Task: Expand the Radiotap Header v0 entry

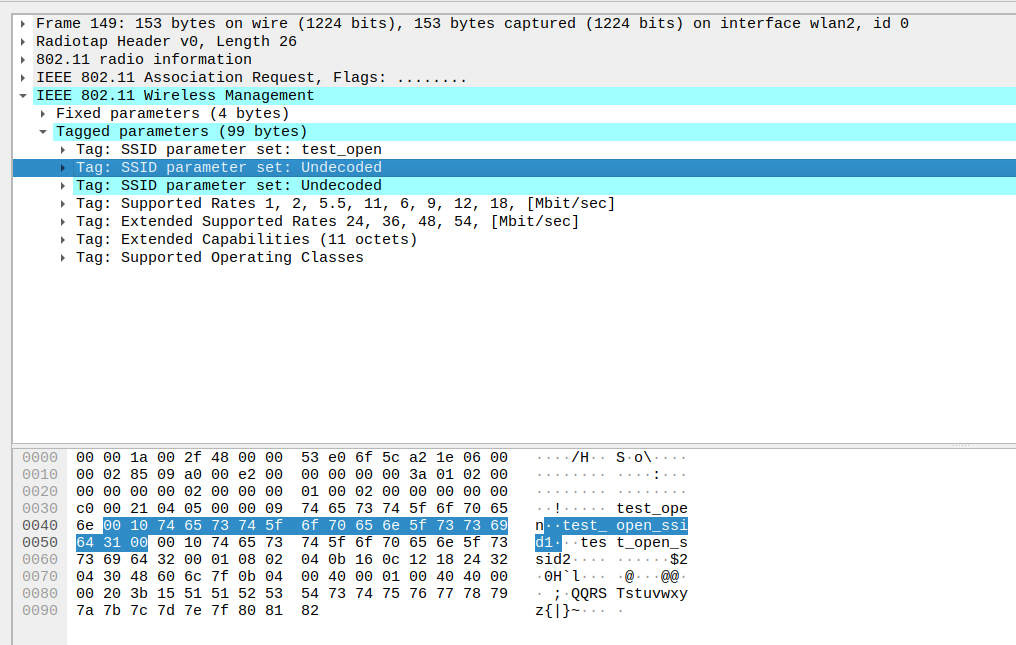Action: 23,41
